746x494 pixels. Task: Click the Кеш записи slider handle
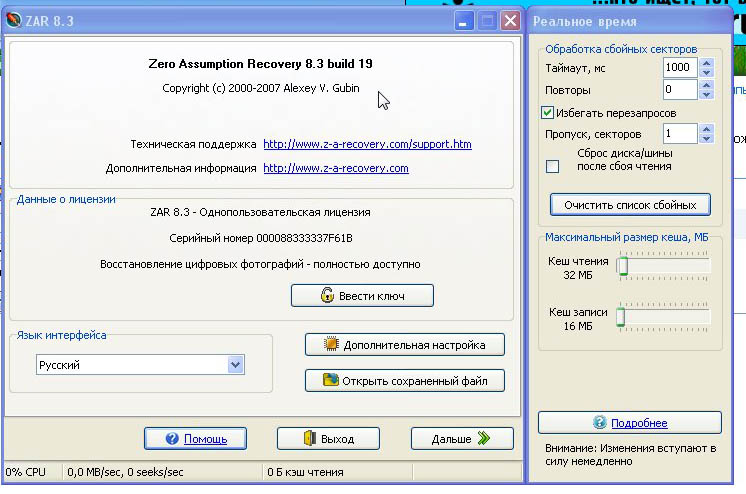(620, 317)
